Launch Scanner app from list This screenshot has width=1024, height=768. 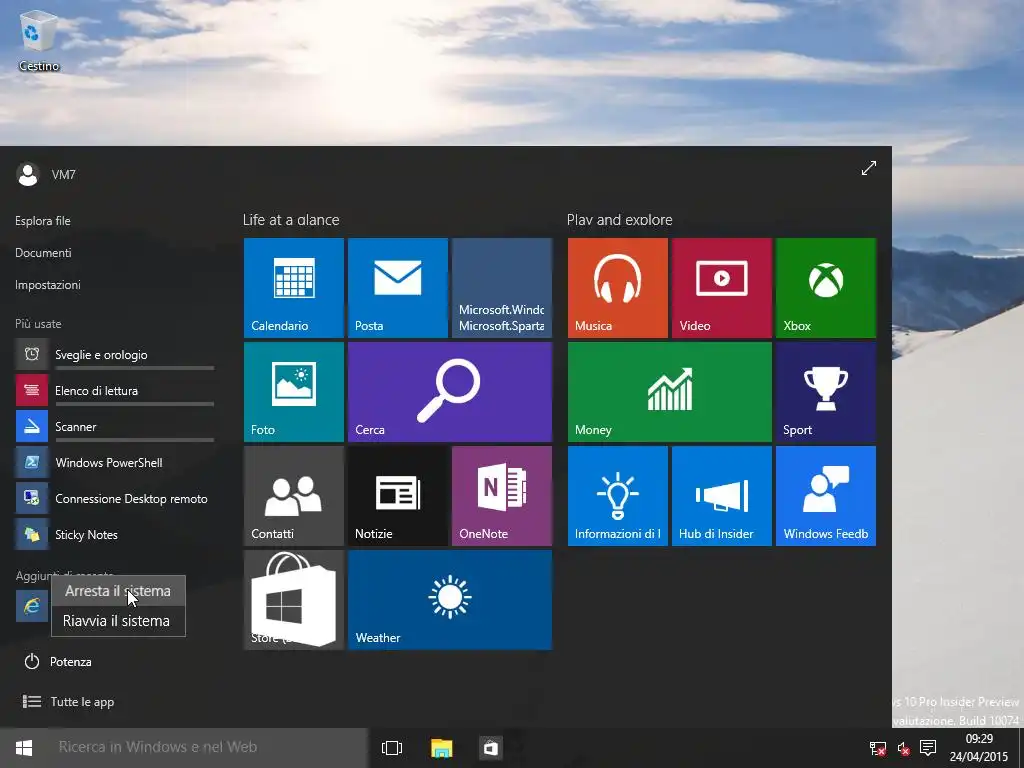click(115, 426)
